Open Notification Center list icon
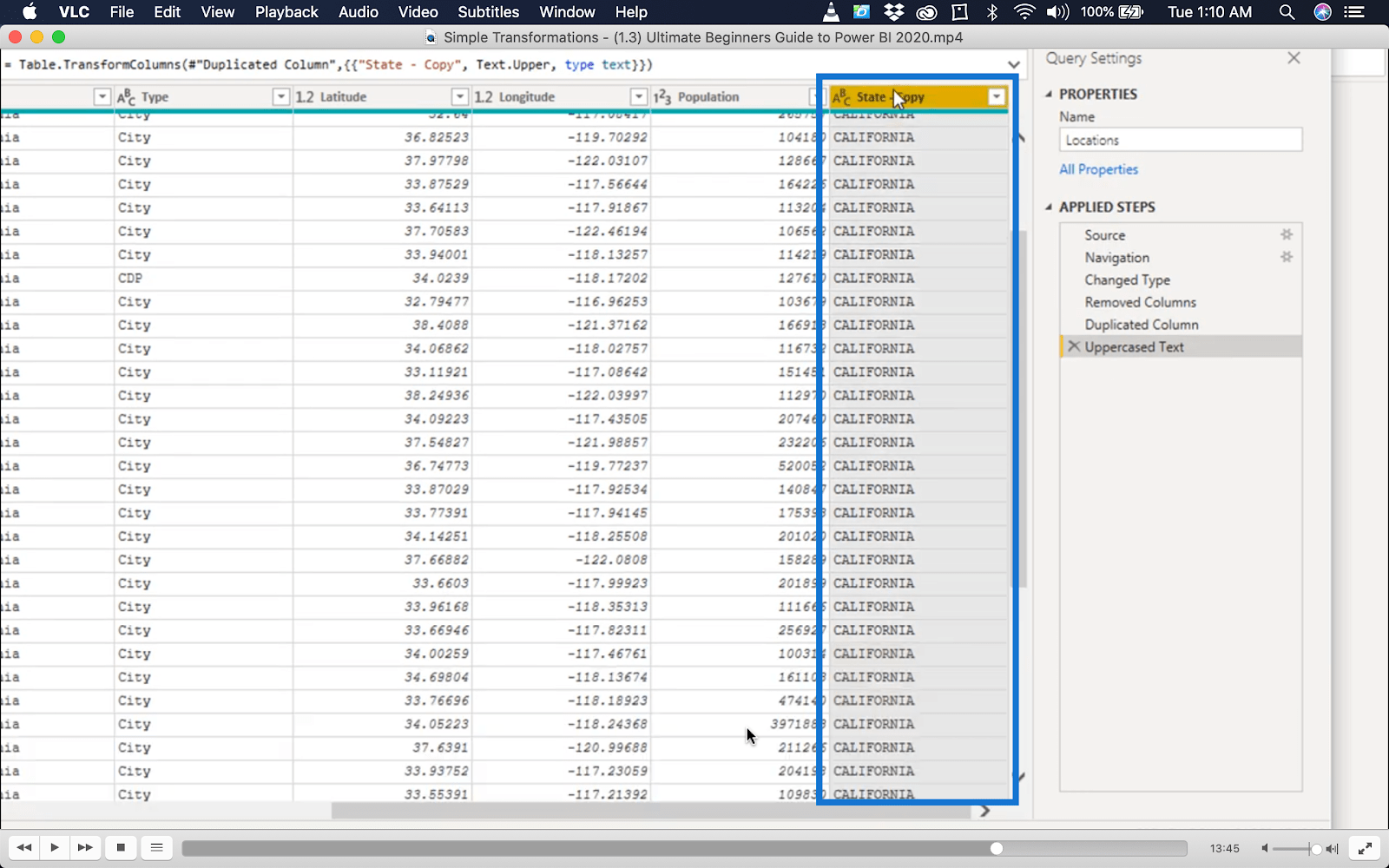 tap(1354, 12)
